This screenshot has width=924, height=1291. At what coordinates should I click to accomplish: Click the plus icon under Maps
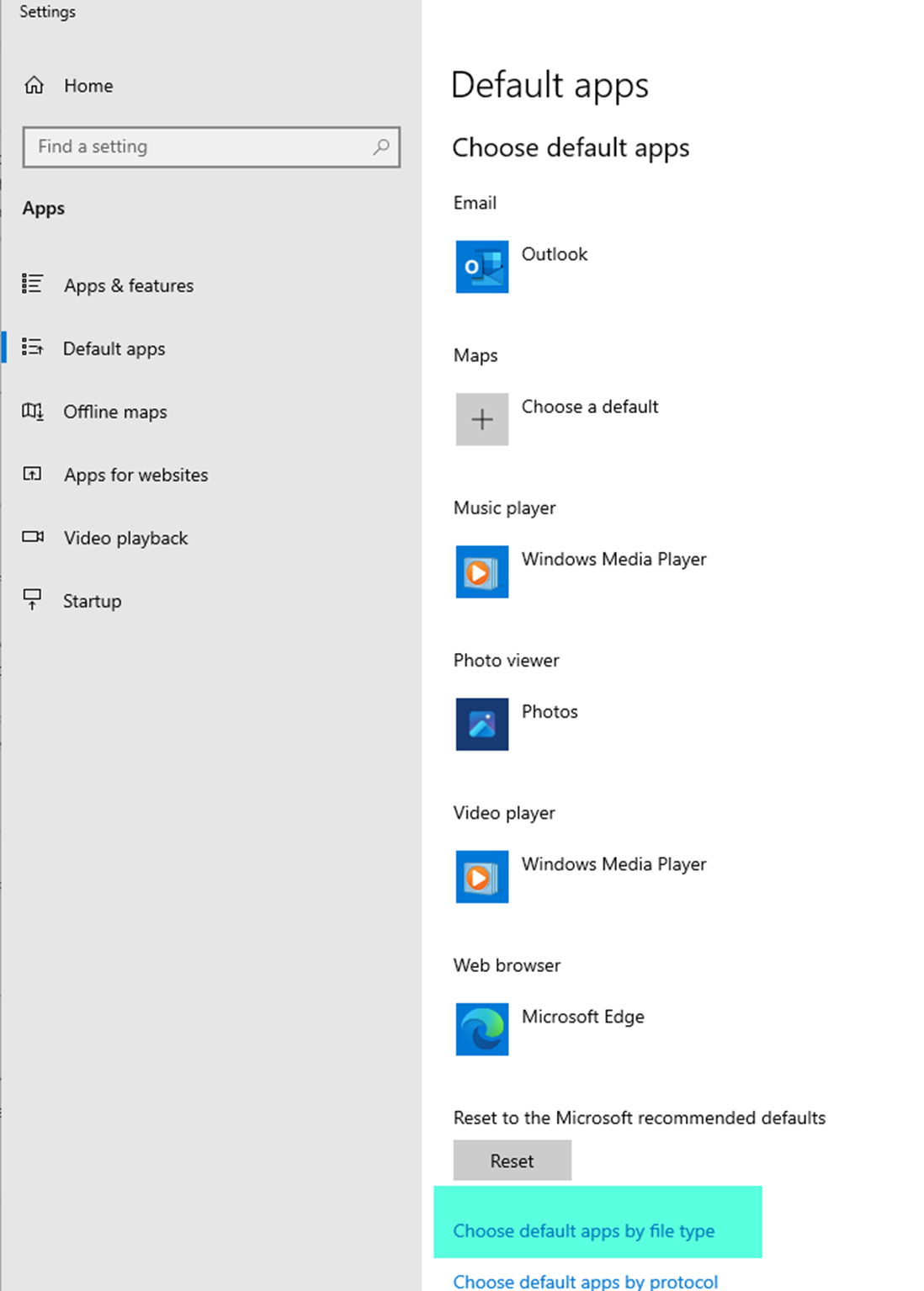(482, 419)
